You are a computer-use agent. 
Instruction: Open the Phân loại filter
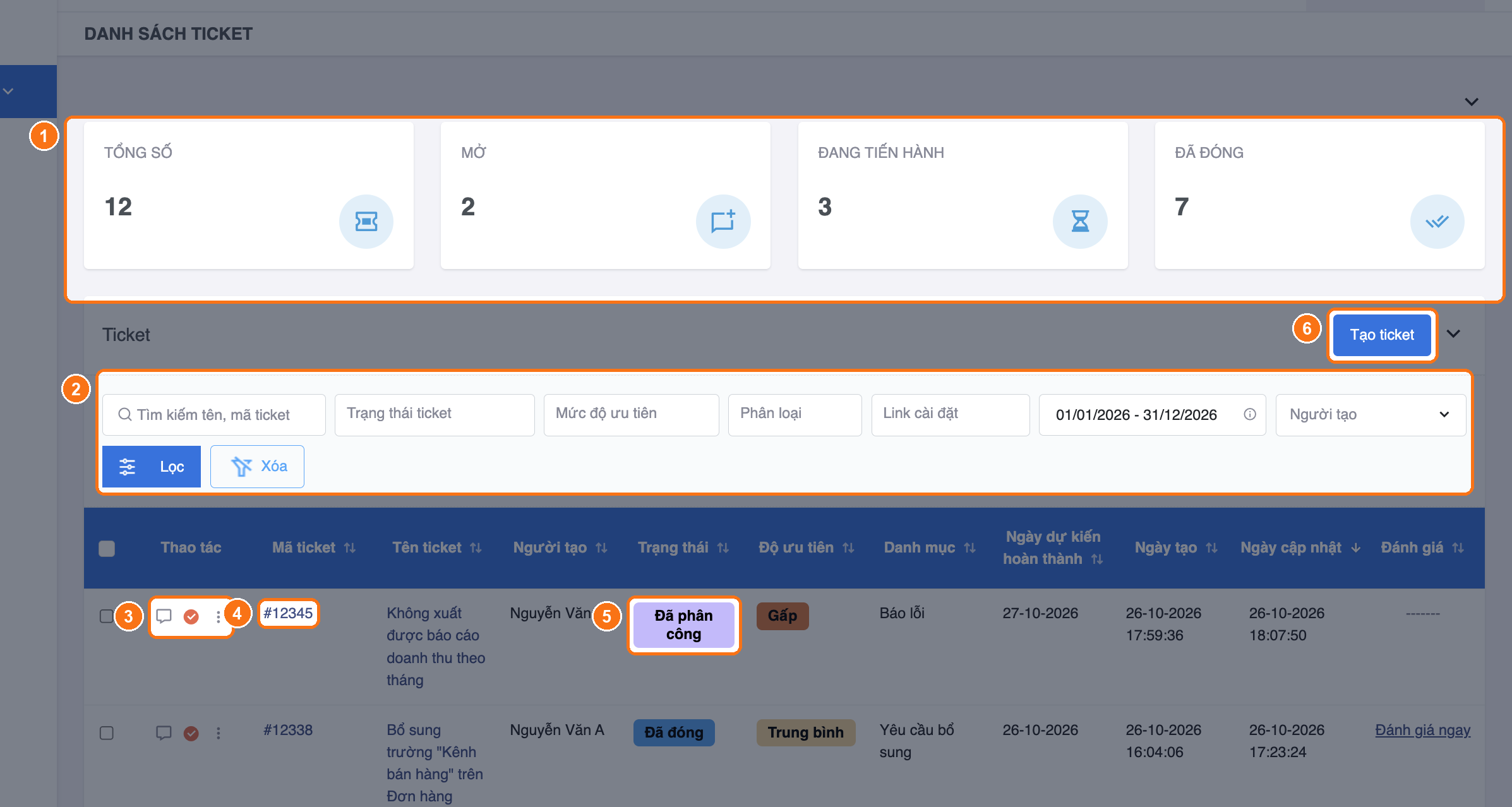click(x=795, y=415)
